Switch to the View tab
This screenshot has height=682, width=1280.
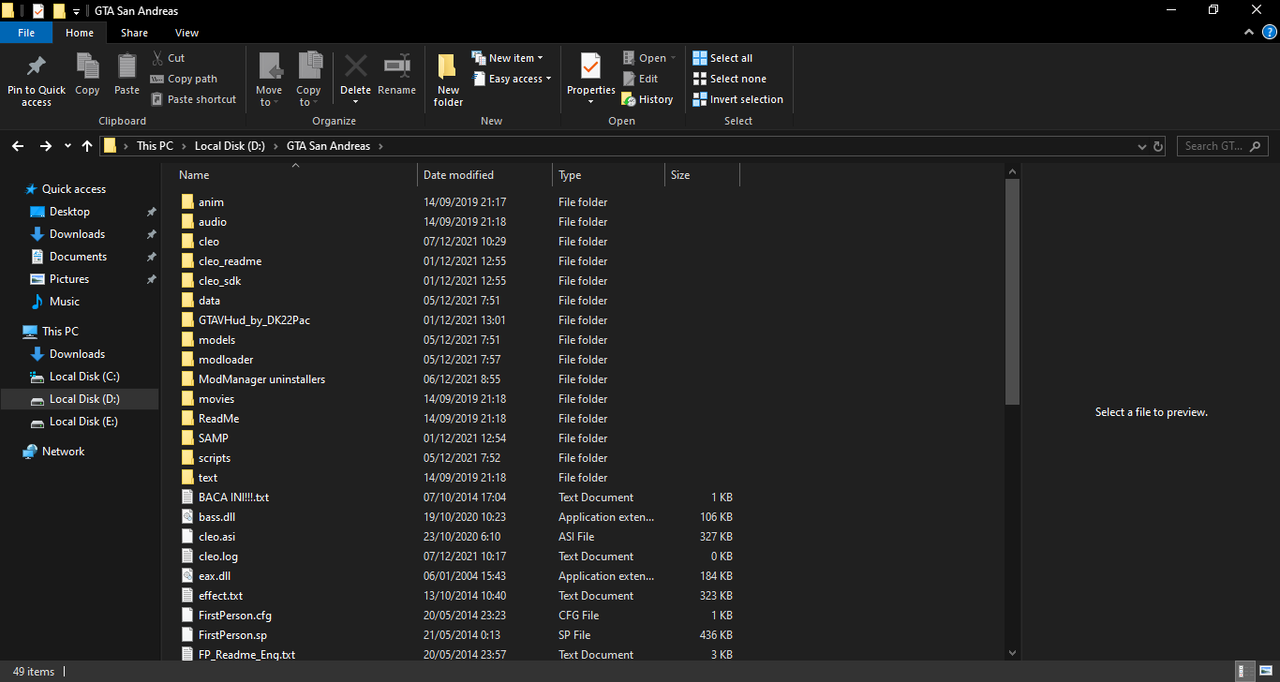pyautogui.click(x=187, y=33)
